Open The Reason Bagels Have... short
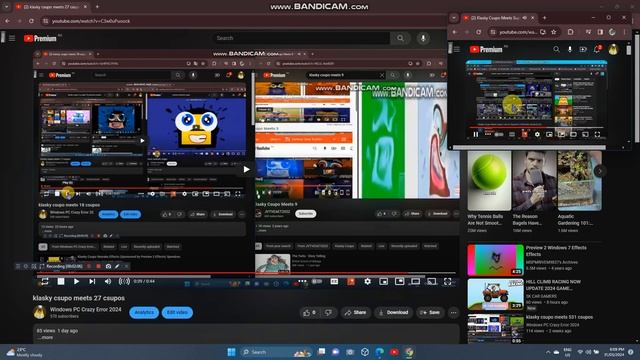The image size is (640, 360). [x=534, y=192]
